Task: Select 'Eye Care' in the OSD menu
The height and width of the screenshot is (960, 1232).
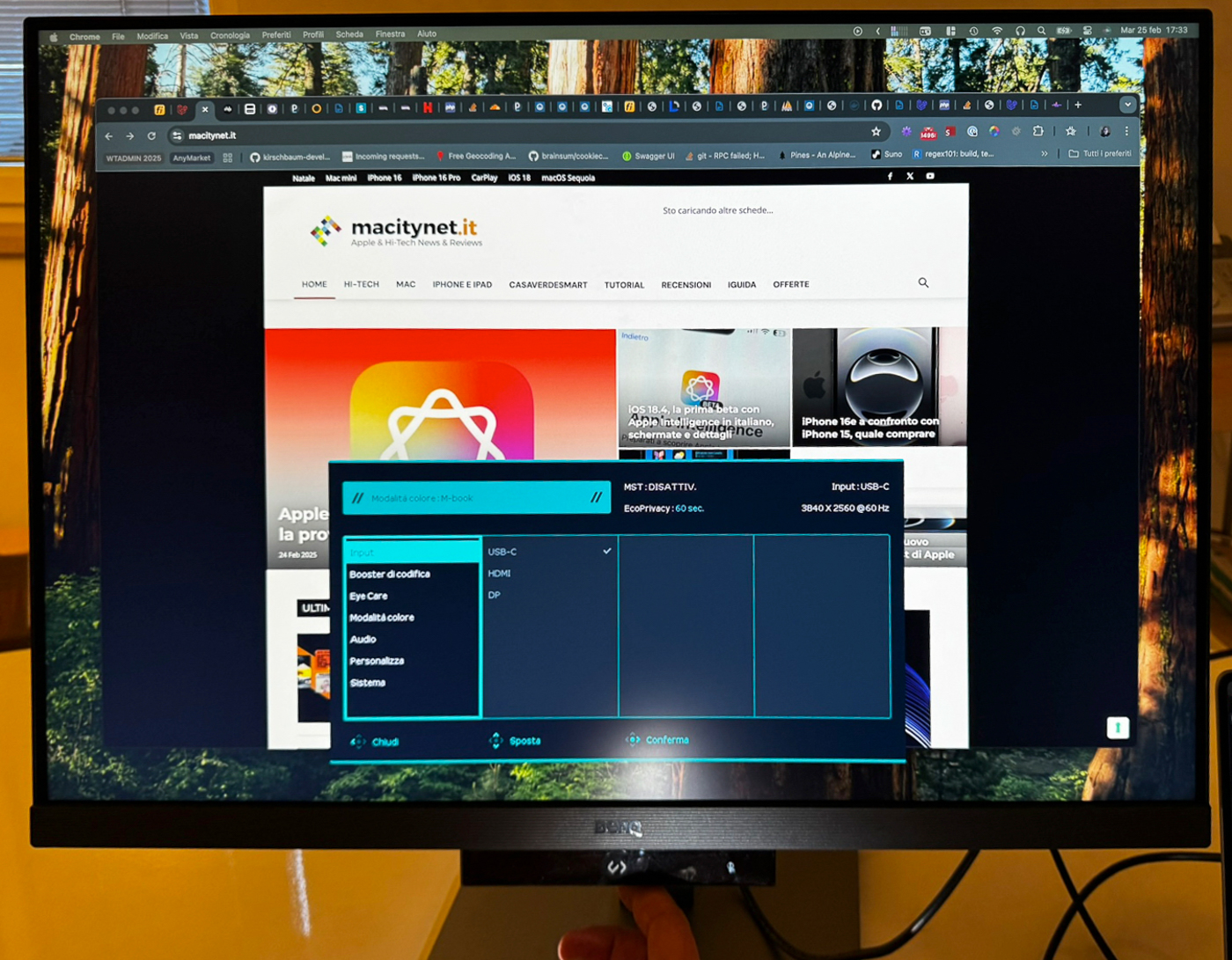Action: click(369, 596)
